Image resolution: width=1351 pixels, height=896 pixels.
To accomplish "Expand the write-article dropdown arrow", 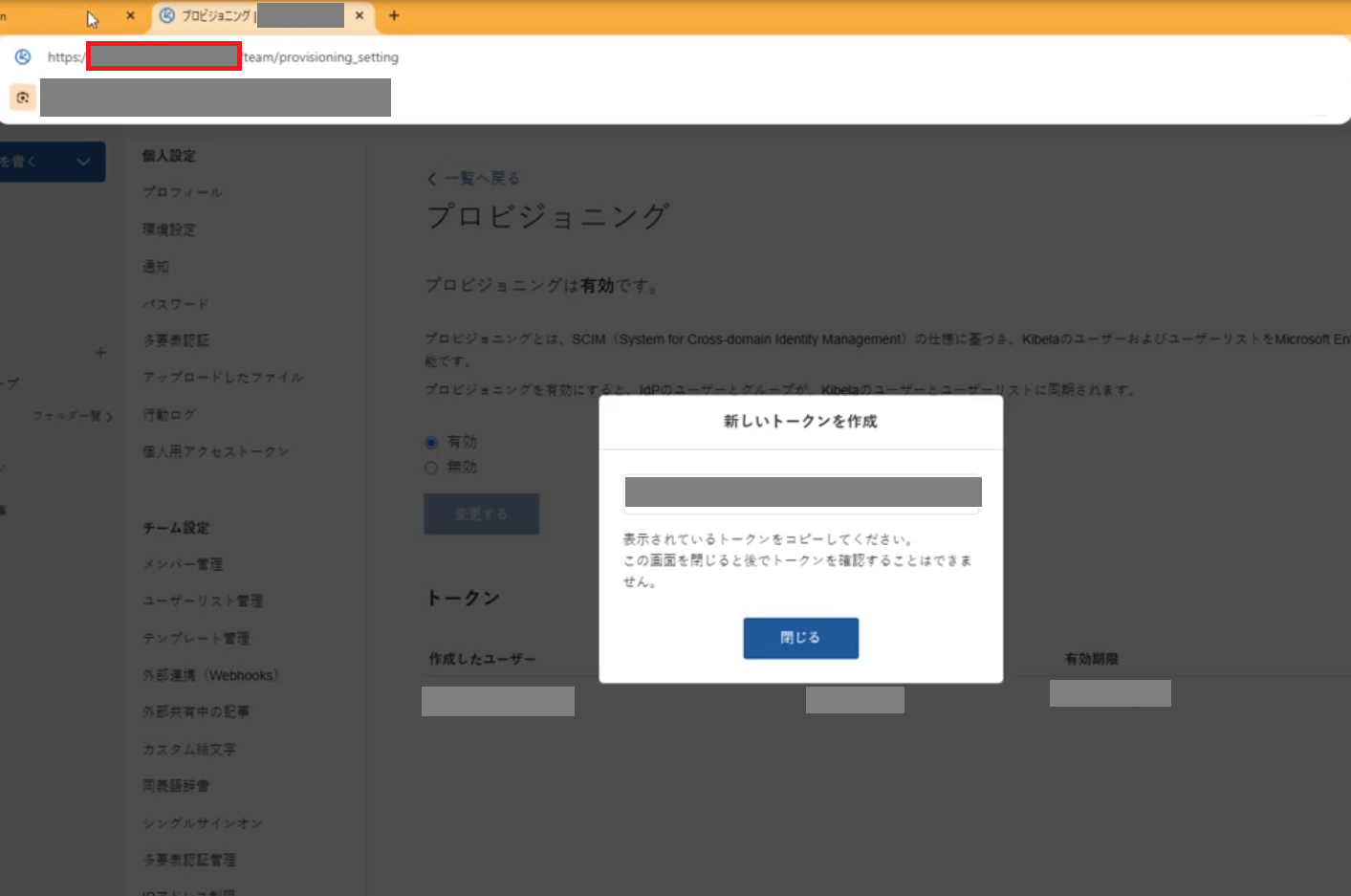I will (x=83, y=162).
